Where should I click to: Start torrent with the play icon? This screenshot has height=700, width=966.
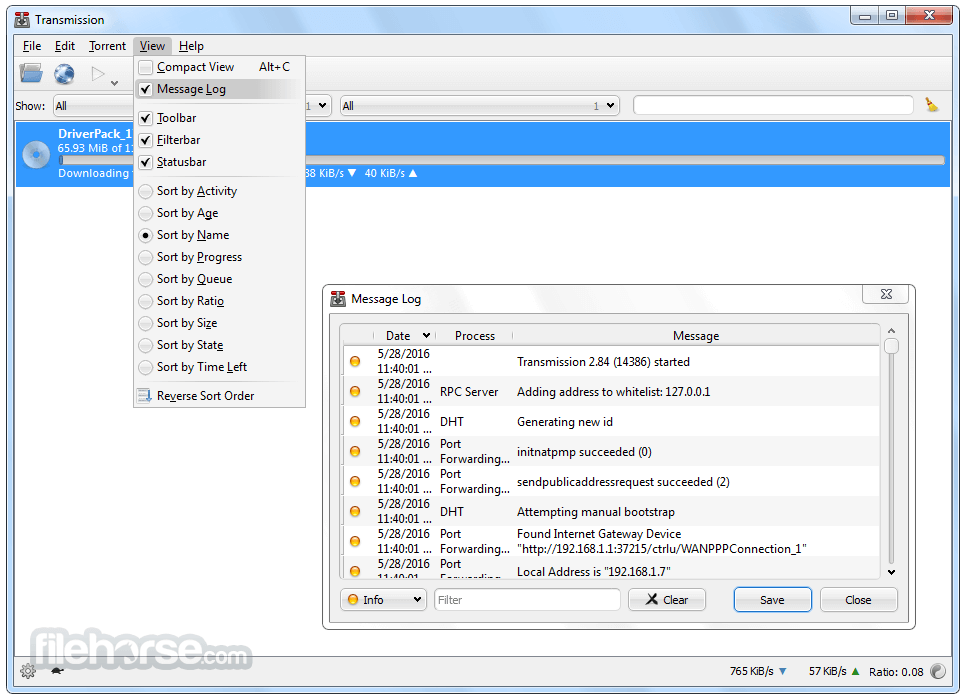point(97,74)
